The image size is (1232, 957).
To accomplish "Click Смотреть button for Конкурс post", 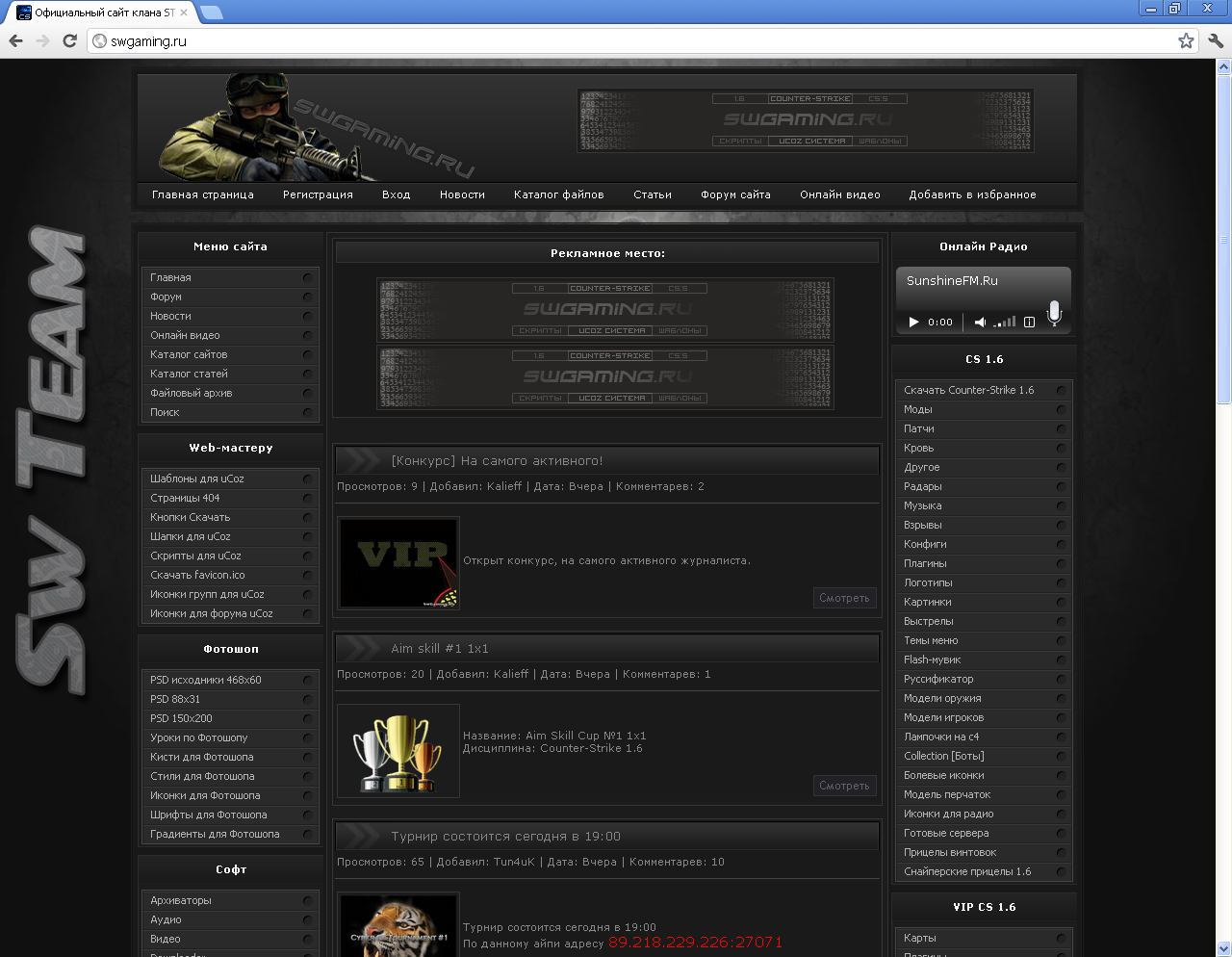I will point(844,598).
